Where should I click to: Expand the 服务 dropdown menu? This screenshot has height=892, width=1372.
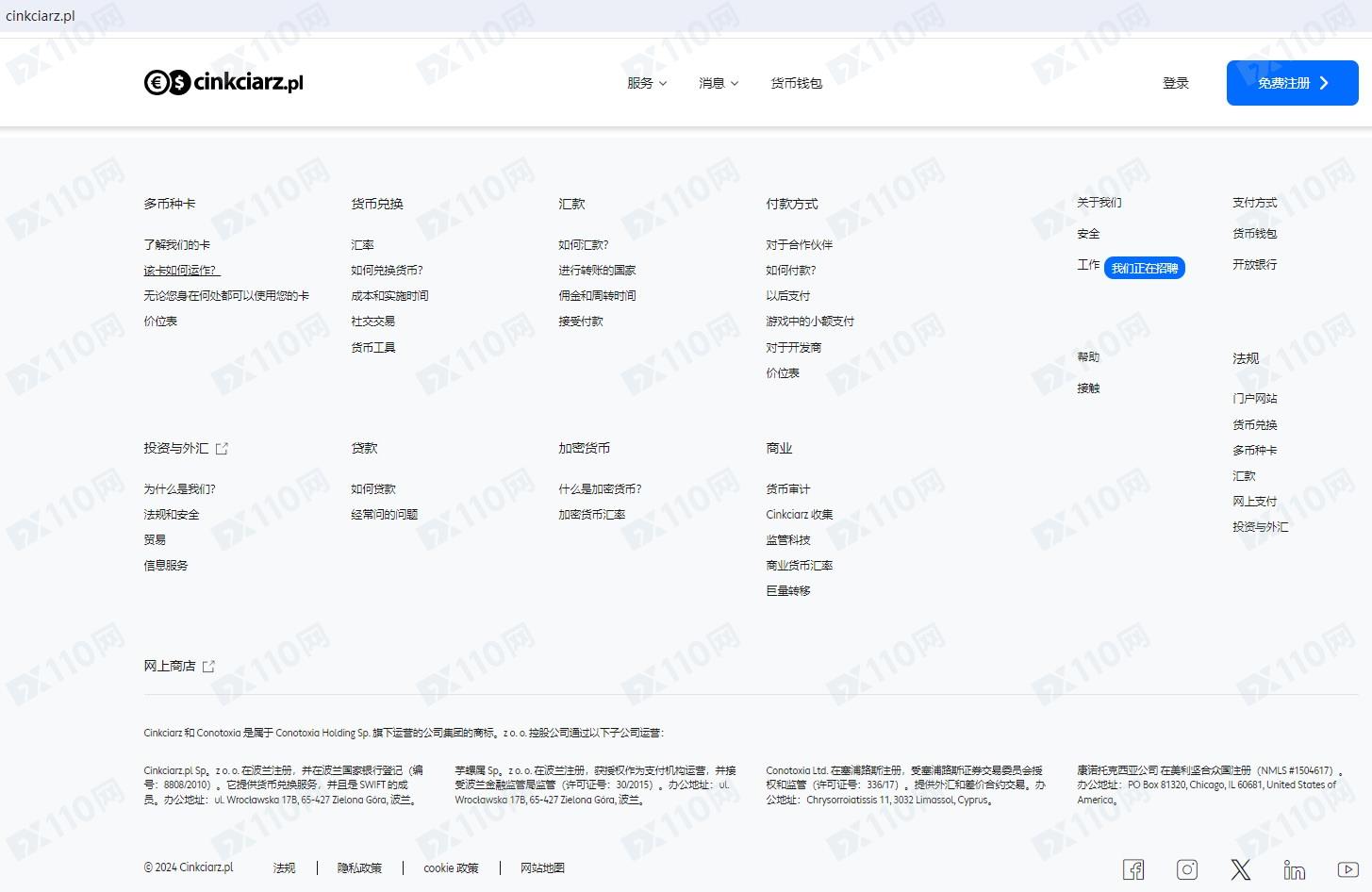tap(647, 83)
